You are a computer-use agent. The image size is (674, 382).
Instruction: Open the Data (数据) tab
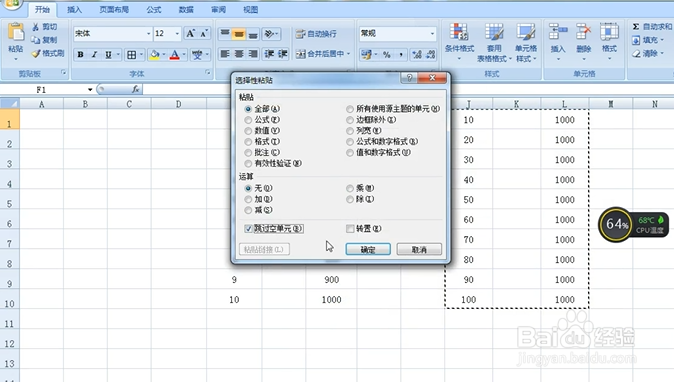(186, 9)
